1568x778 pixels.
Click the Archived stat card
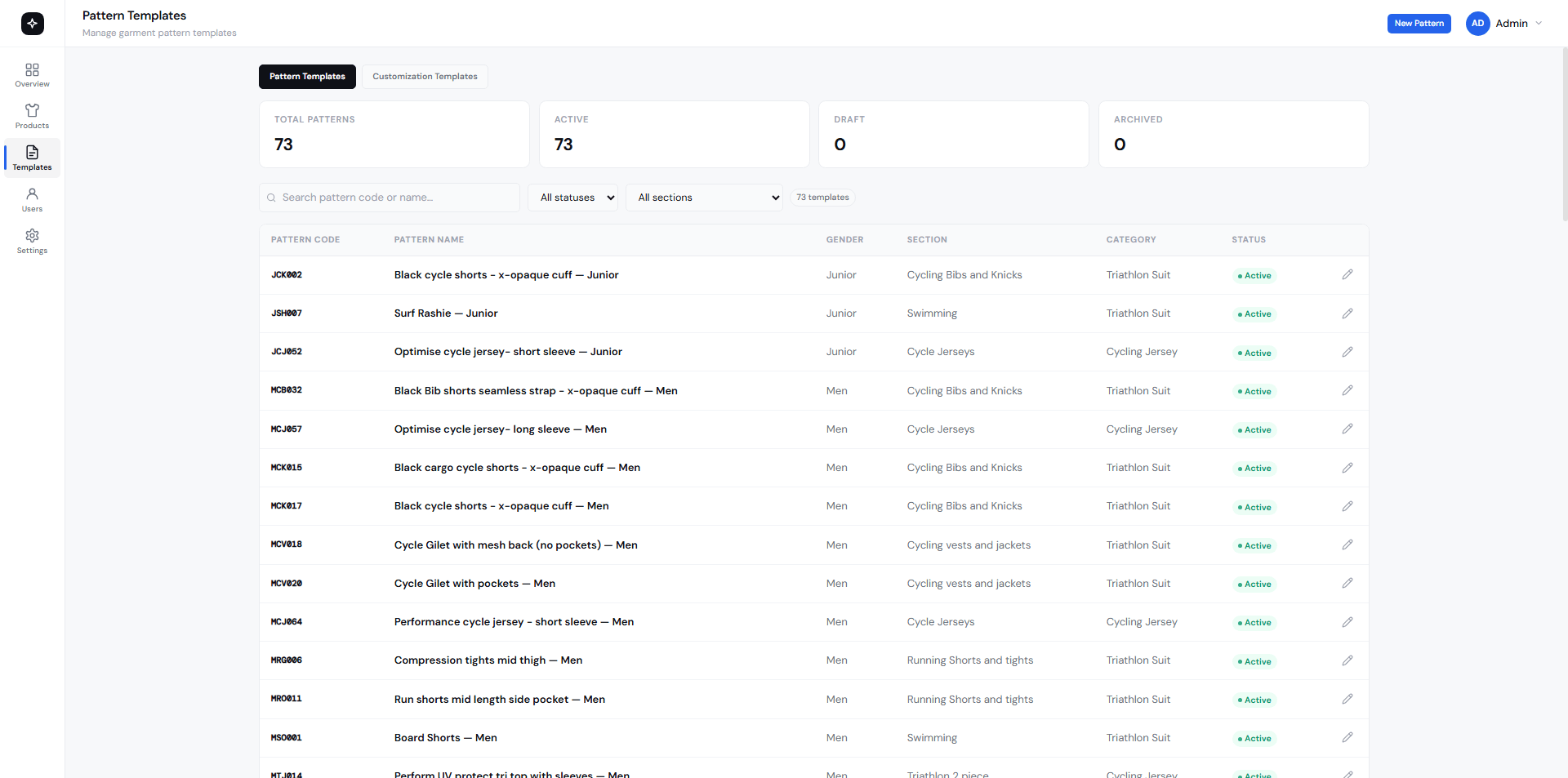click(x=1234, y=135)
